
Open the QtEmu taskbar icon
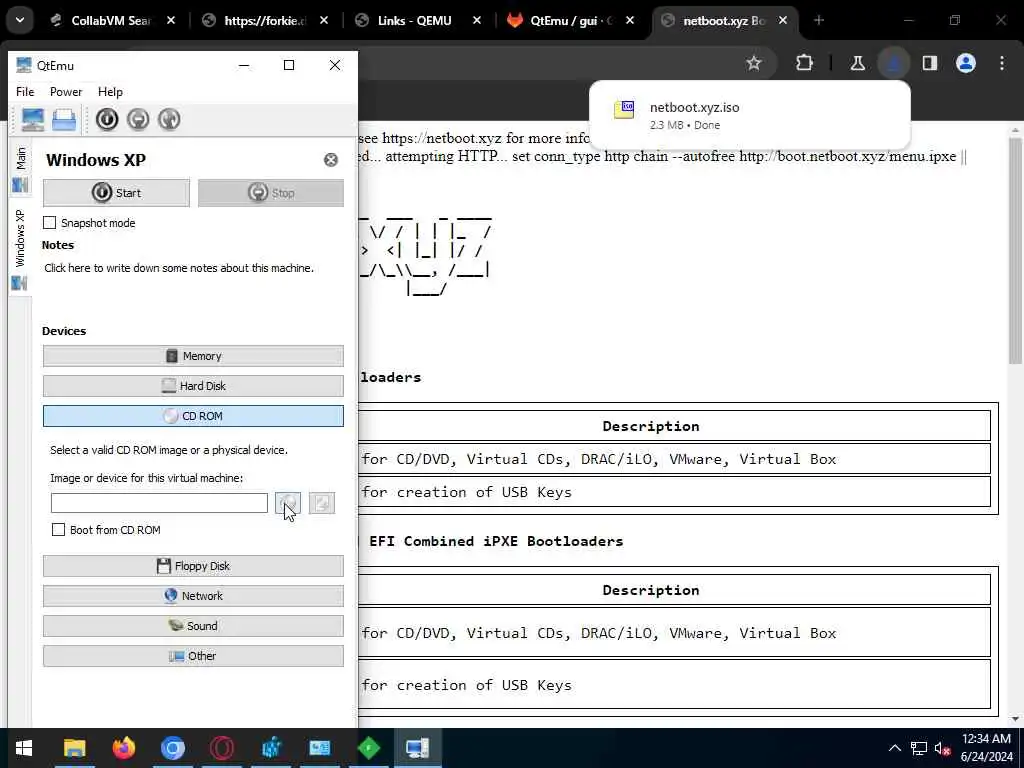point(417,748)
